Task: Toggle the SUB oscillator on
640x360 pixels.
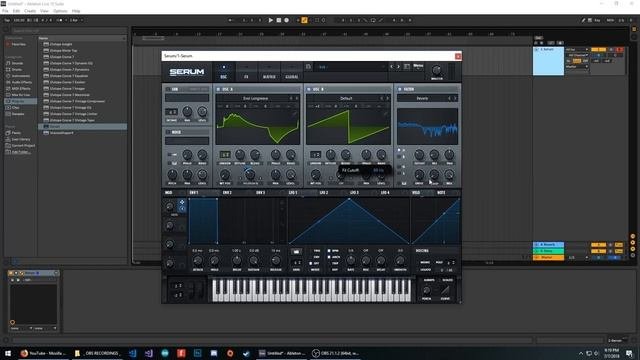Action: click(x=168, y=89)
